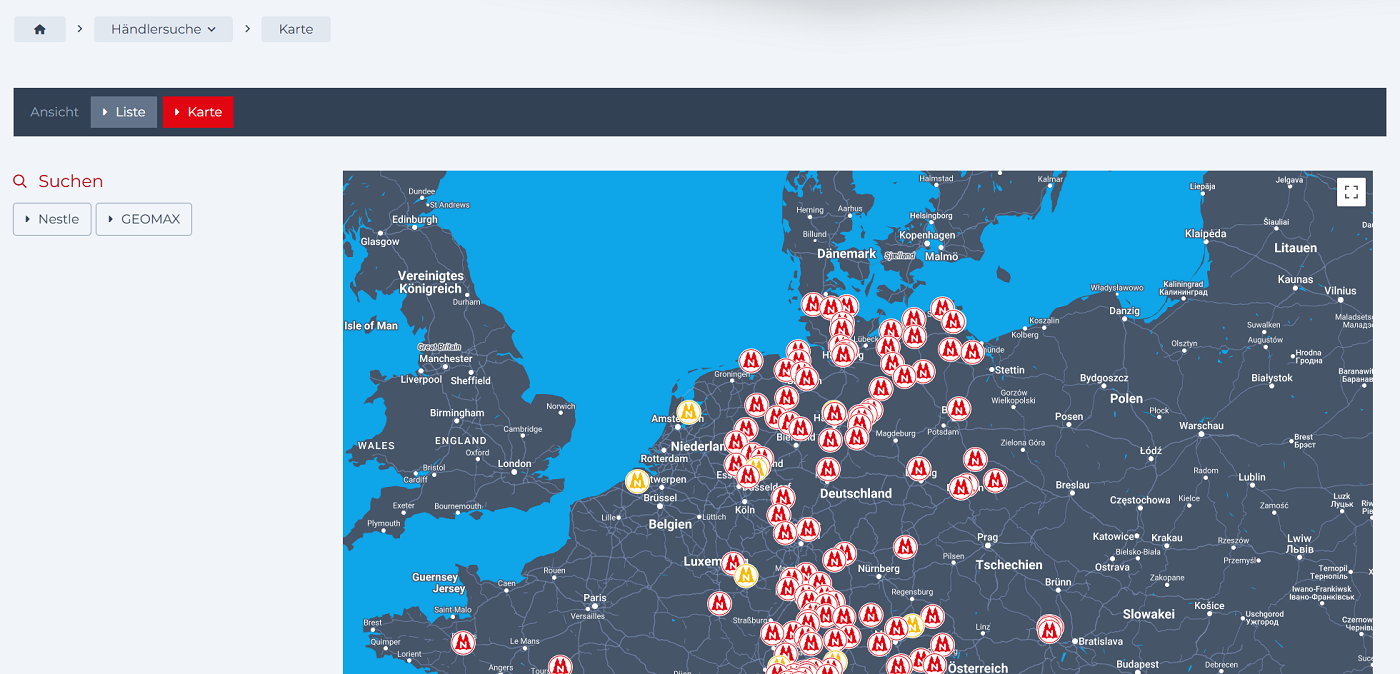The height and width of the screenshot is (674, 1400).
Task: Pick the yellow marker near Luxembourg
Action: point(745,575)
